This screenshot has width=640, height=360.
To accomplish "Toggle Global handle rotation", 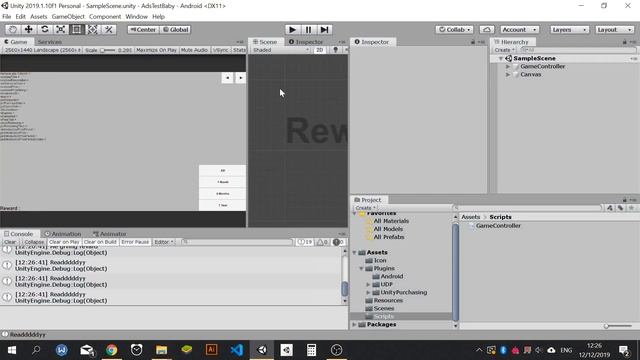I will (x=176, y=29).
